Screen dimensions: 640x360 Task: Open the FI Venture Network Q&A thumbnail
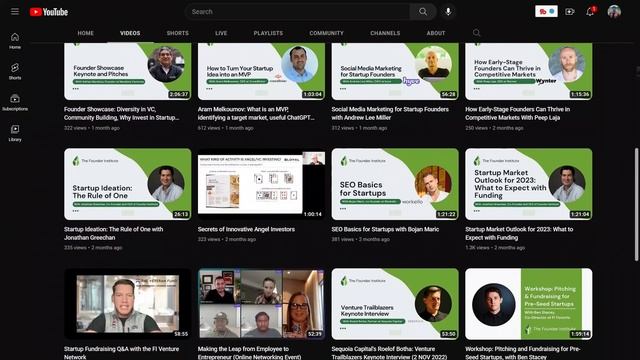pyautogui.click(x=127, y=304)
